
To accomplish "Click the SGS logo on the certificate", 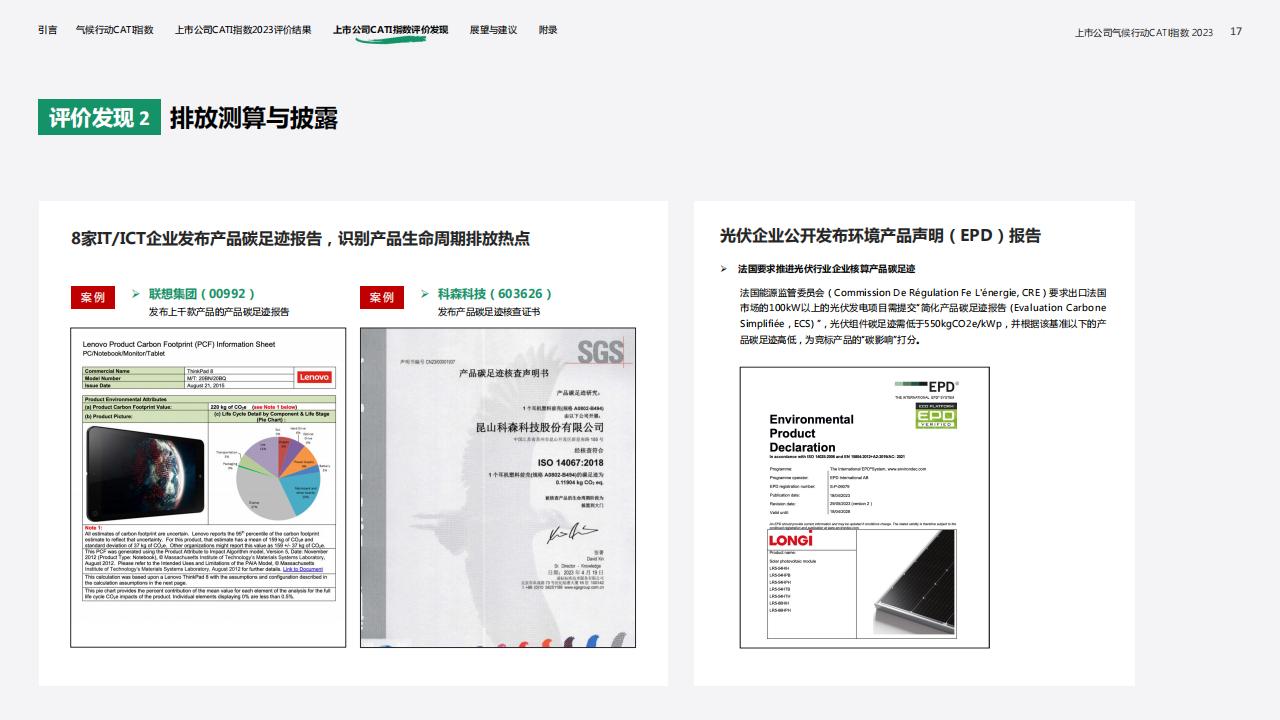I will tap(601, 351).
